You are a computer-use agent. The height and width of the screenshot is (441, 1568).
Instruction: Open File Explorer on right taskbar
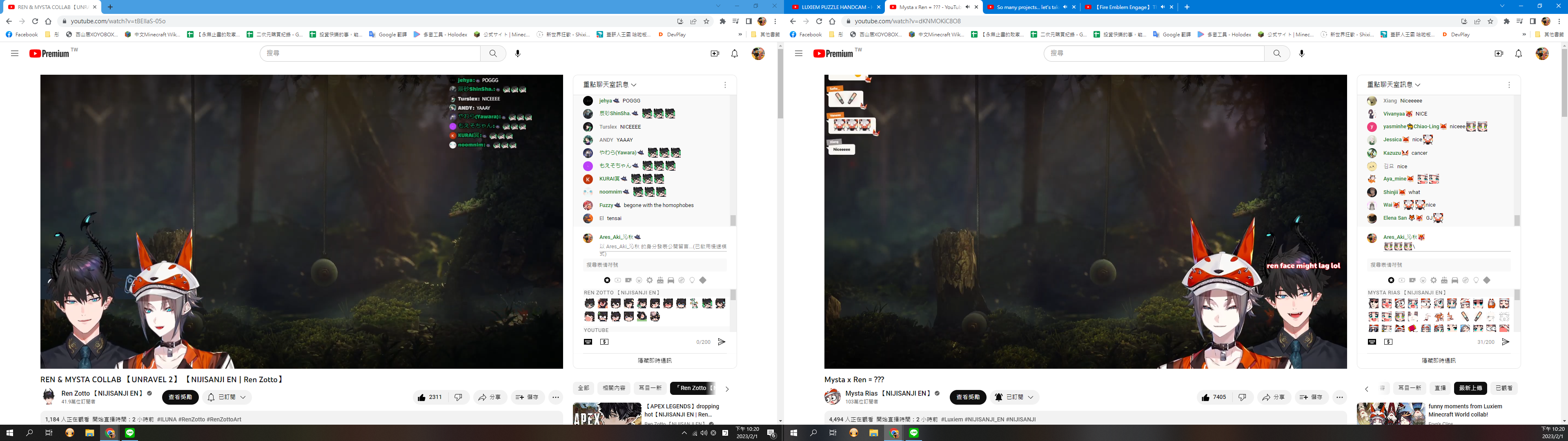(873, 433)
